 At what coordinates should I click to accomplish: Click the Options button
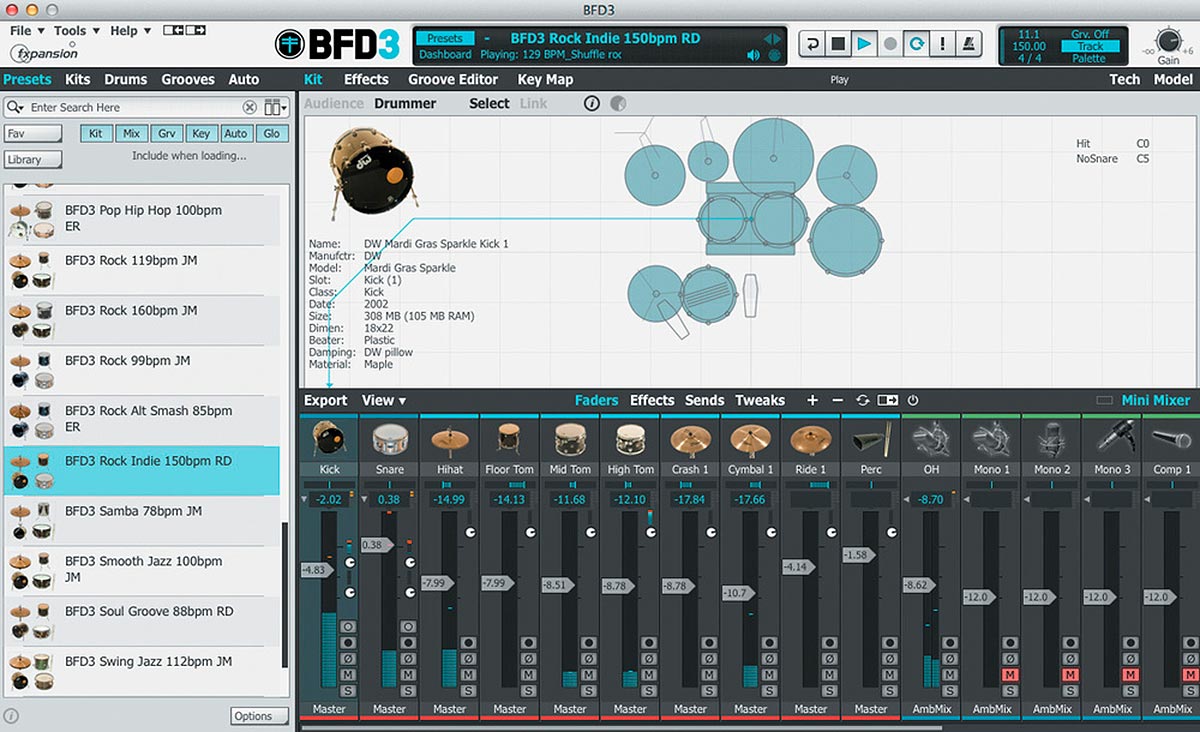(260, 716)
